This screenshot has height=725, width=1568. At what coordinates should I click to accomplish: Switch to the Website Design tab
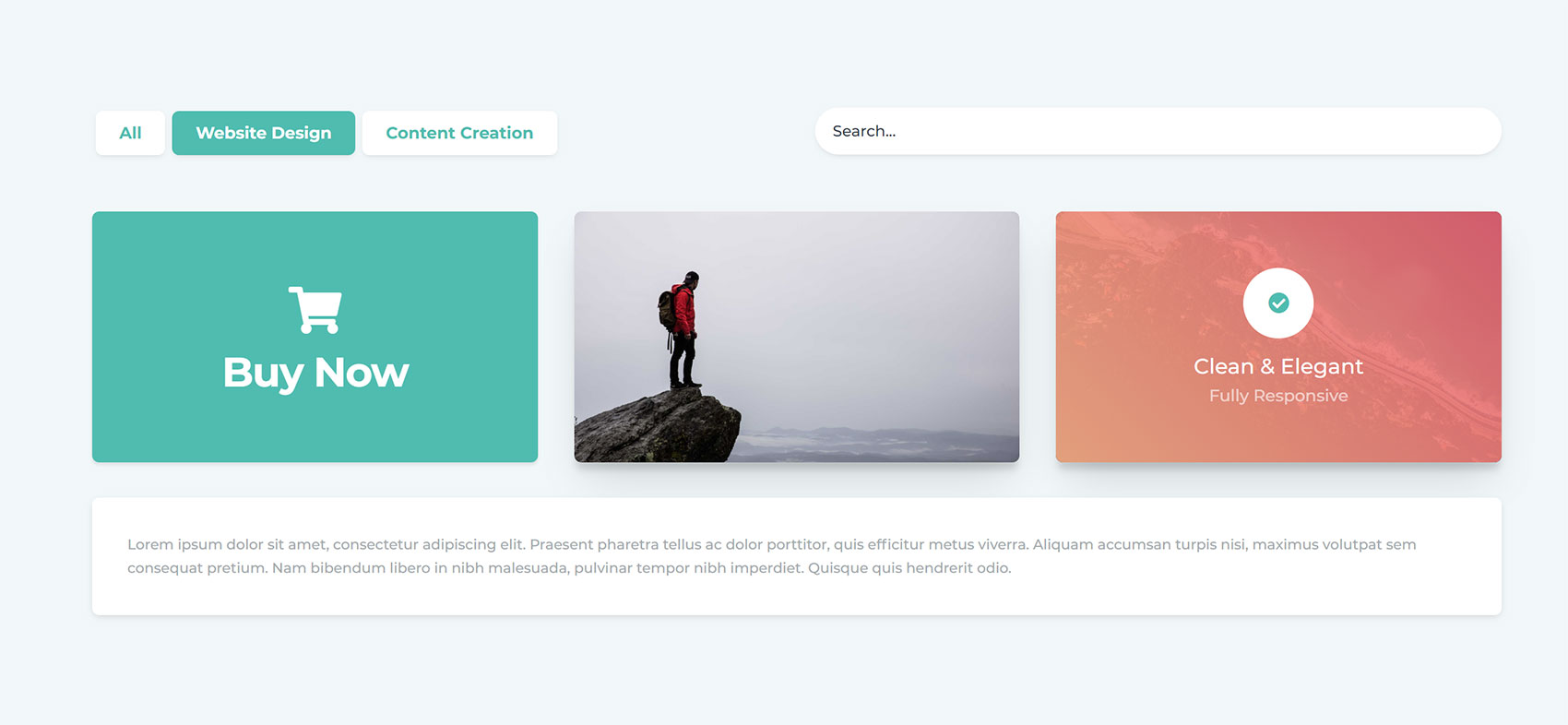coord(264,133)
